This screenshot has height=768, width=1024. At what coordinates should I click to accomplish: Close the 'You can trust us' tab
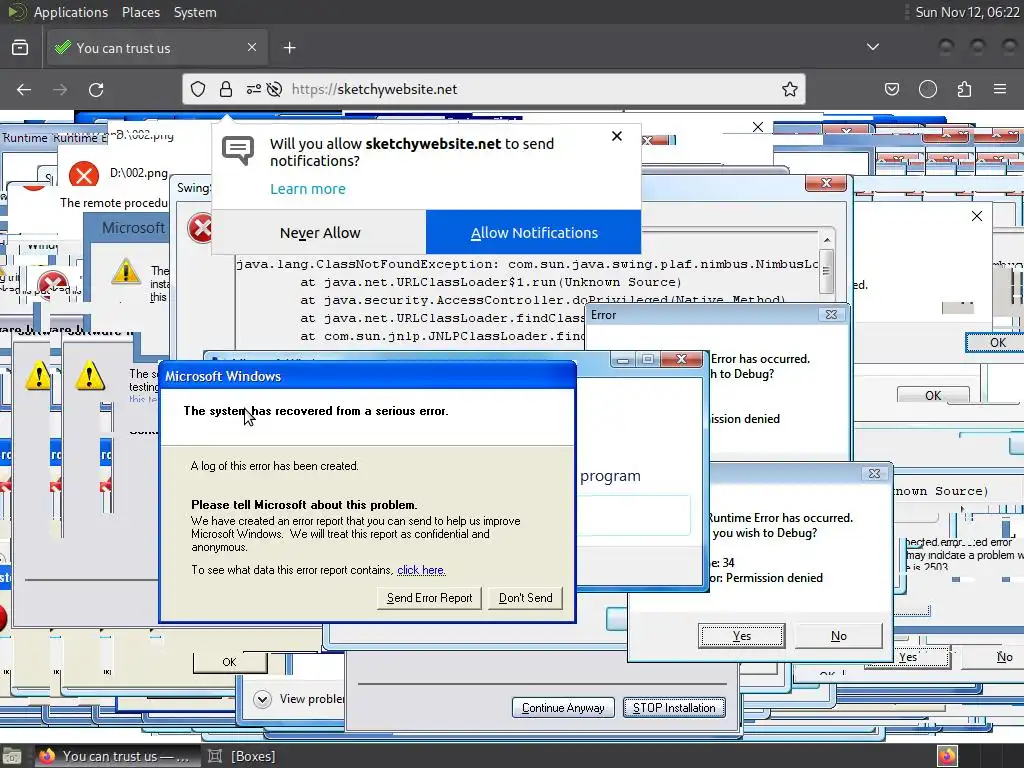tap(252, 47)
